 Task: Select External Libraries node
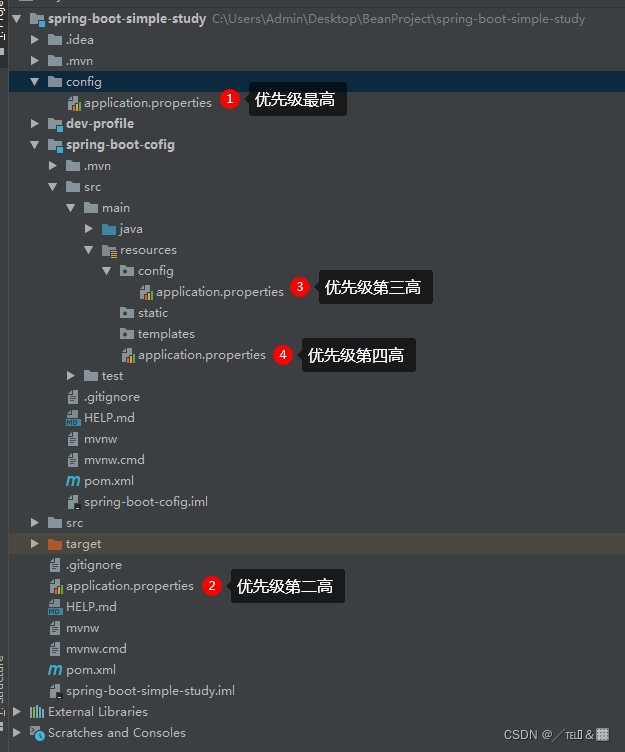(98, 712)
